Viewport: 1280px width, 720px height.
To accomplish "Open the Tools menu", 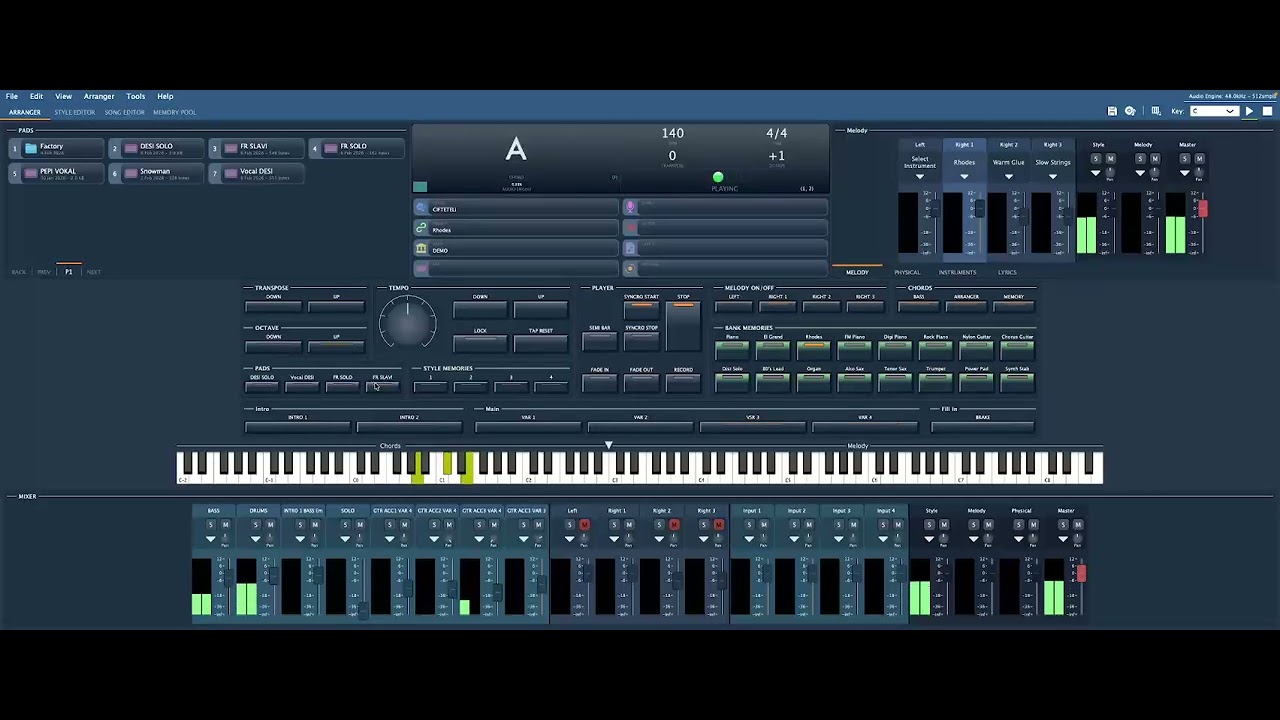I will click(x=135, y=96).
